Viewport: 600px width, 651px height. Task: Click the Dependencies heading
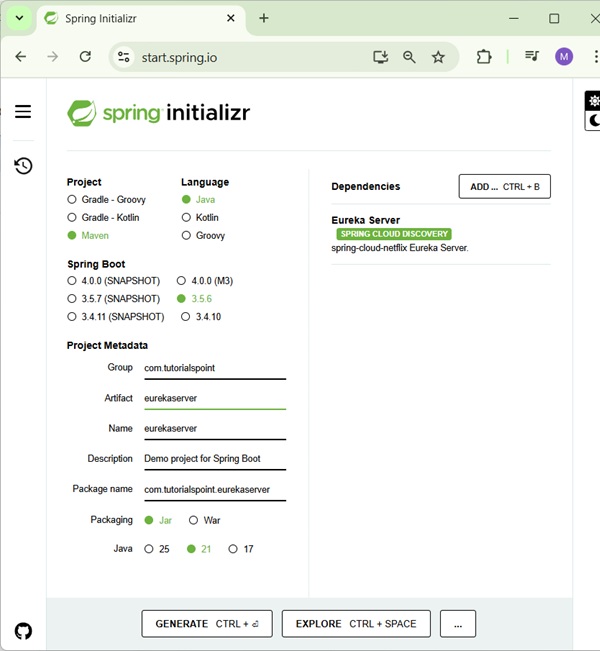[366, 186]
